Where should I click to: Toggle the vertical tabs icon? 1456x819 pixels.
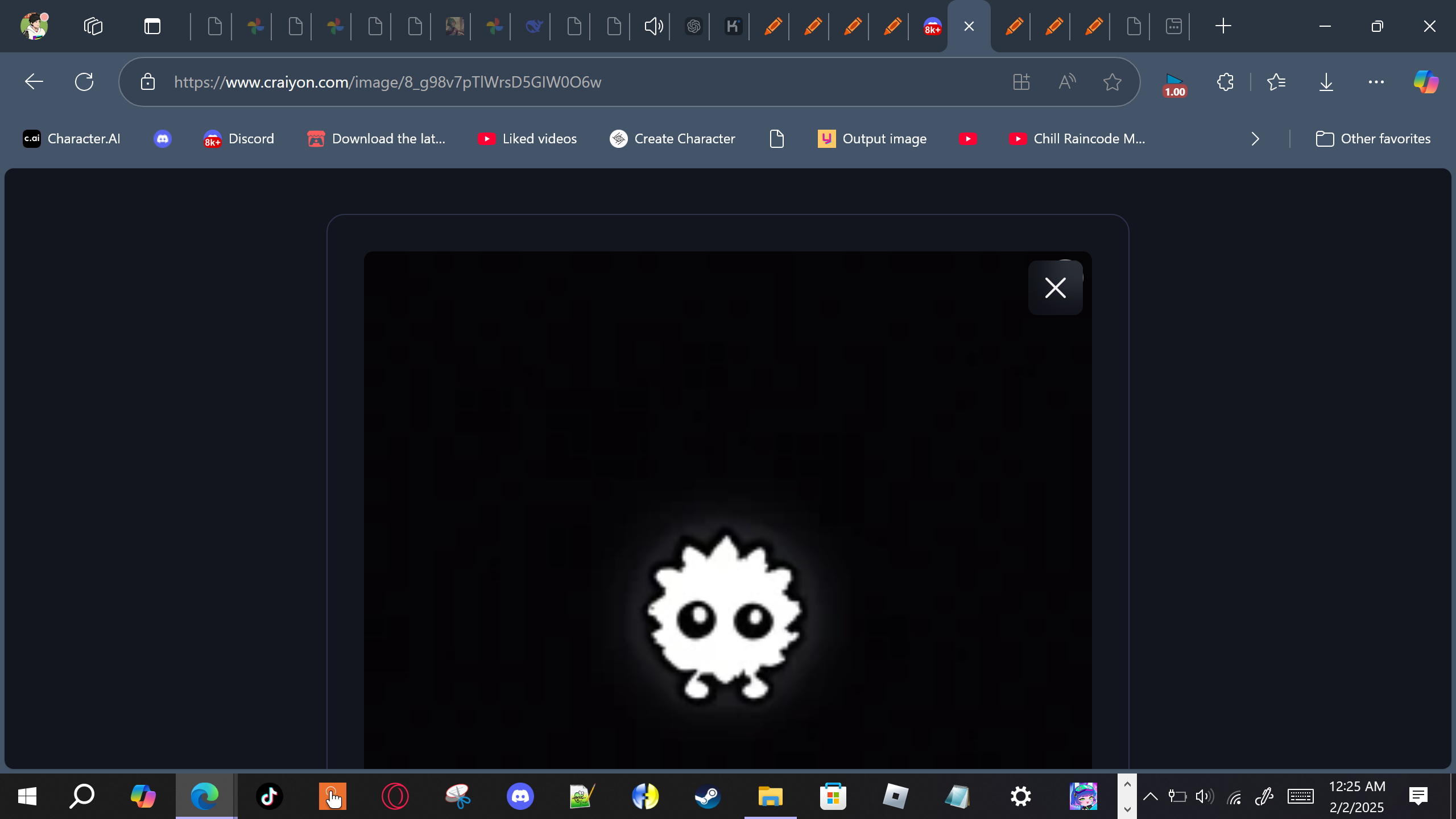point(152,26)
